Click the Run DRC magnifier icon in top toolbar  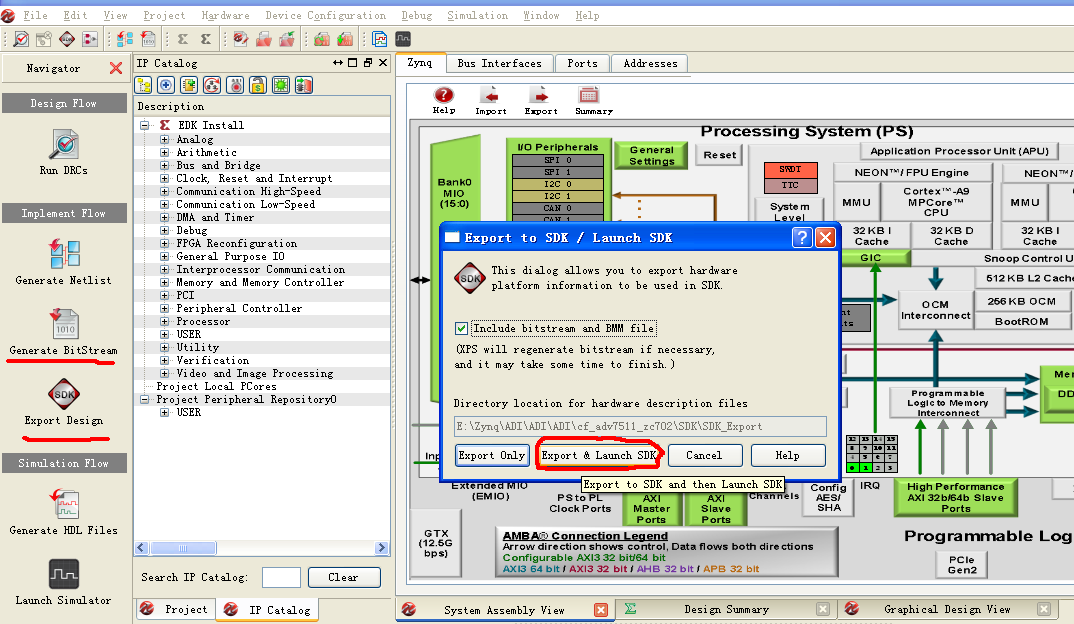(x=21, y=39)
